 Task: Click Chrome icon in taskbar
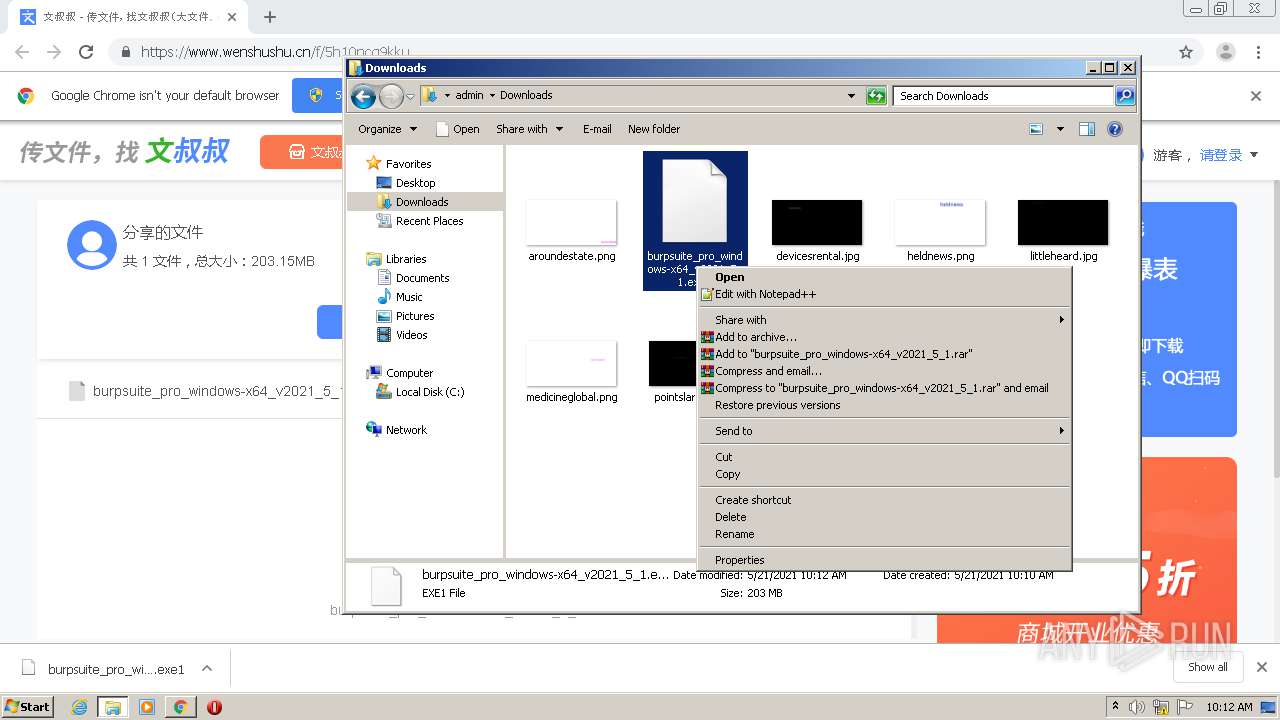[180, 706]
